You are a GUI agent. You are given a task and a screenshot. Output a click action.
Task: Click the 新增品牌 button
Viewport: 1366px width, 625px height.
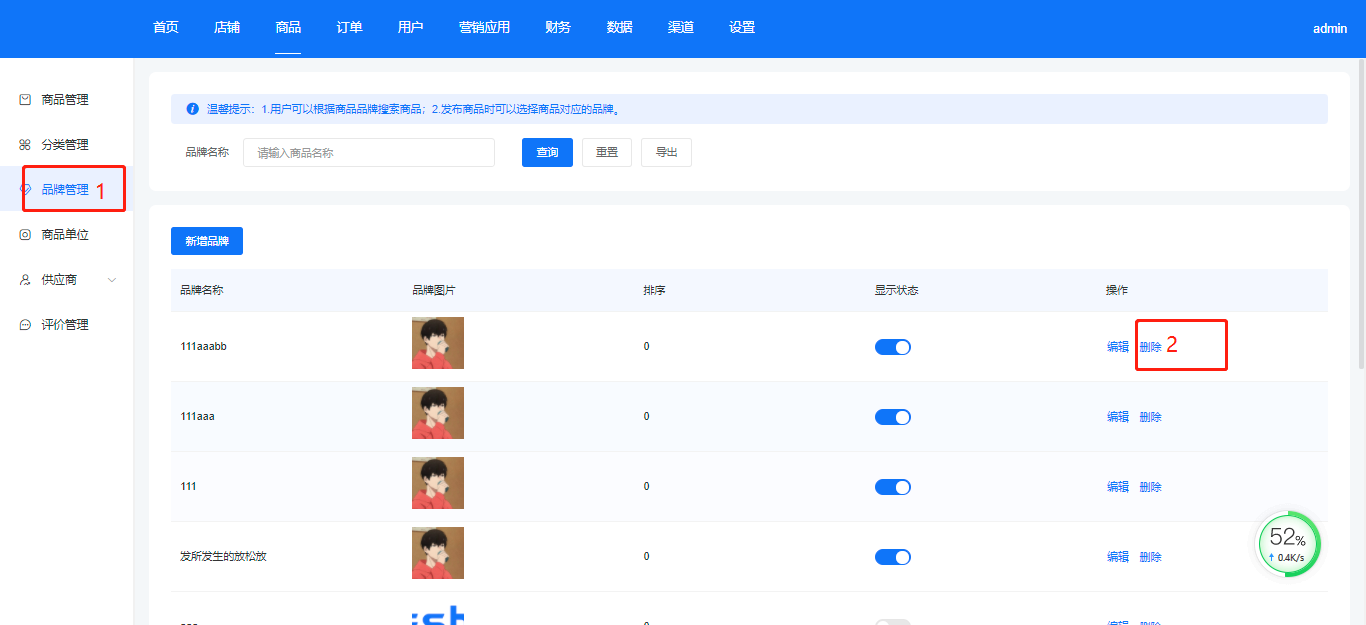[207, 241]
